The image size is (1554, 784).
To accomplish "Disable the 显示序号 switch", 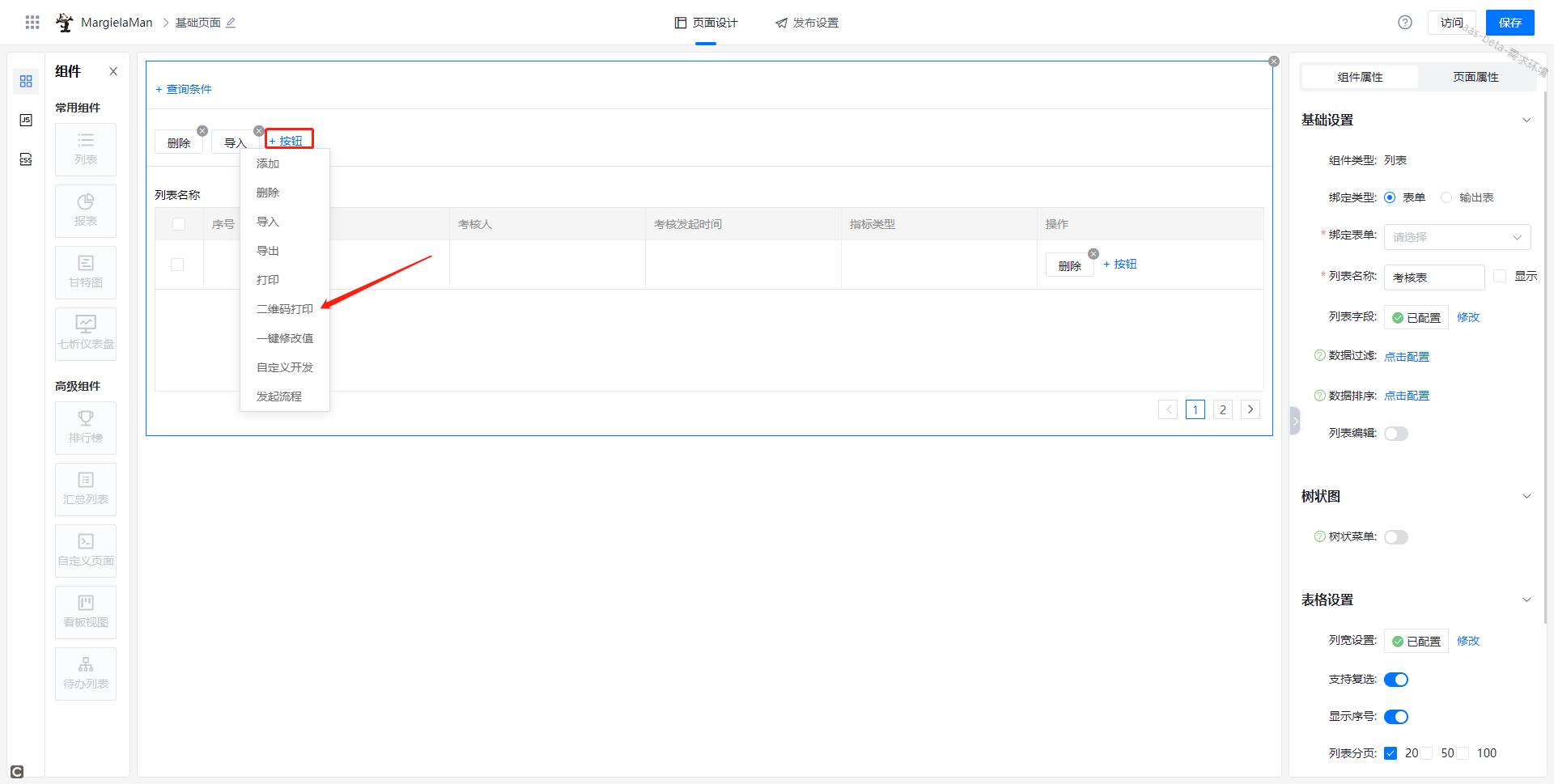I will (1396, 717).
